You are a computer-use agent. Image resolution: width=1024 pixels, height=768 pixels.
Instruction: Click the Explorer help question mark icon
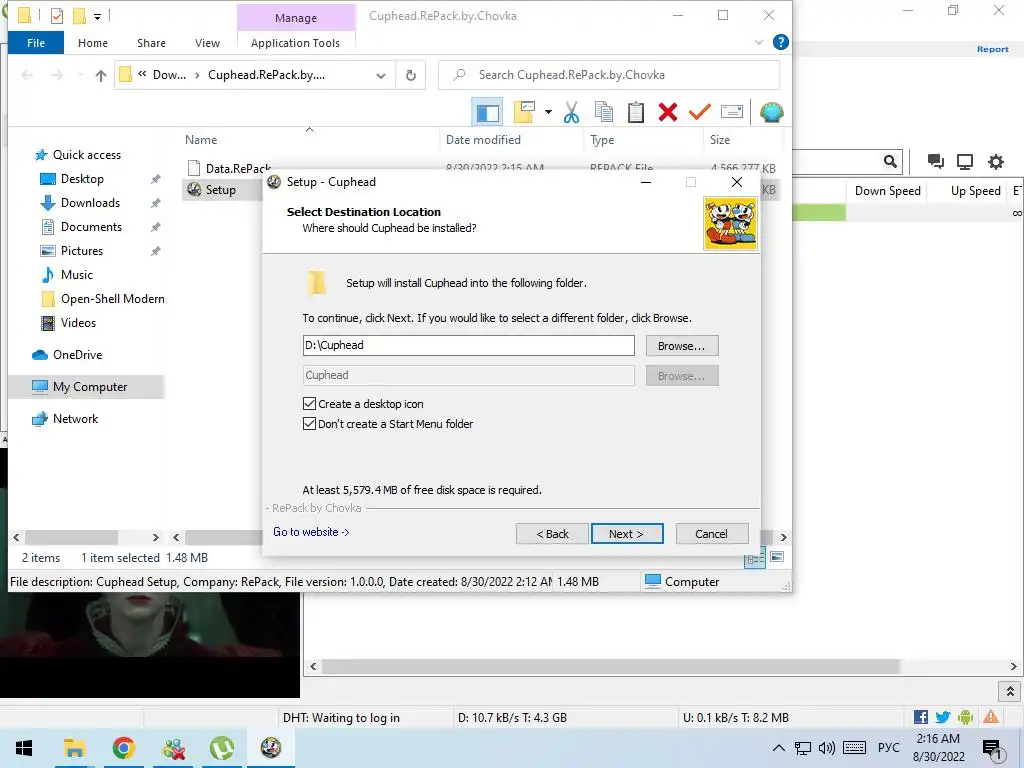(x=780, y=42)
